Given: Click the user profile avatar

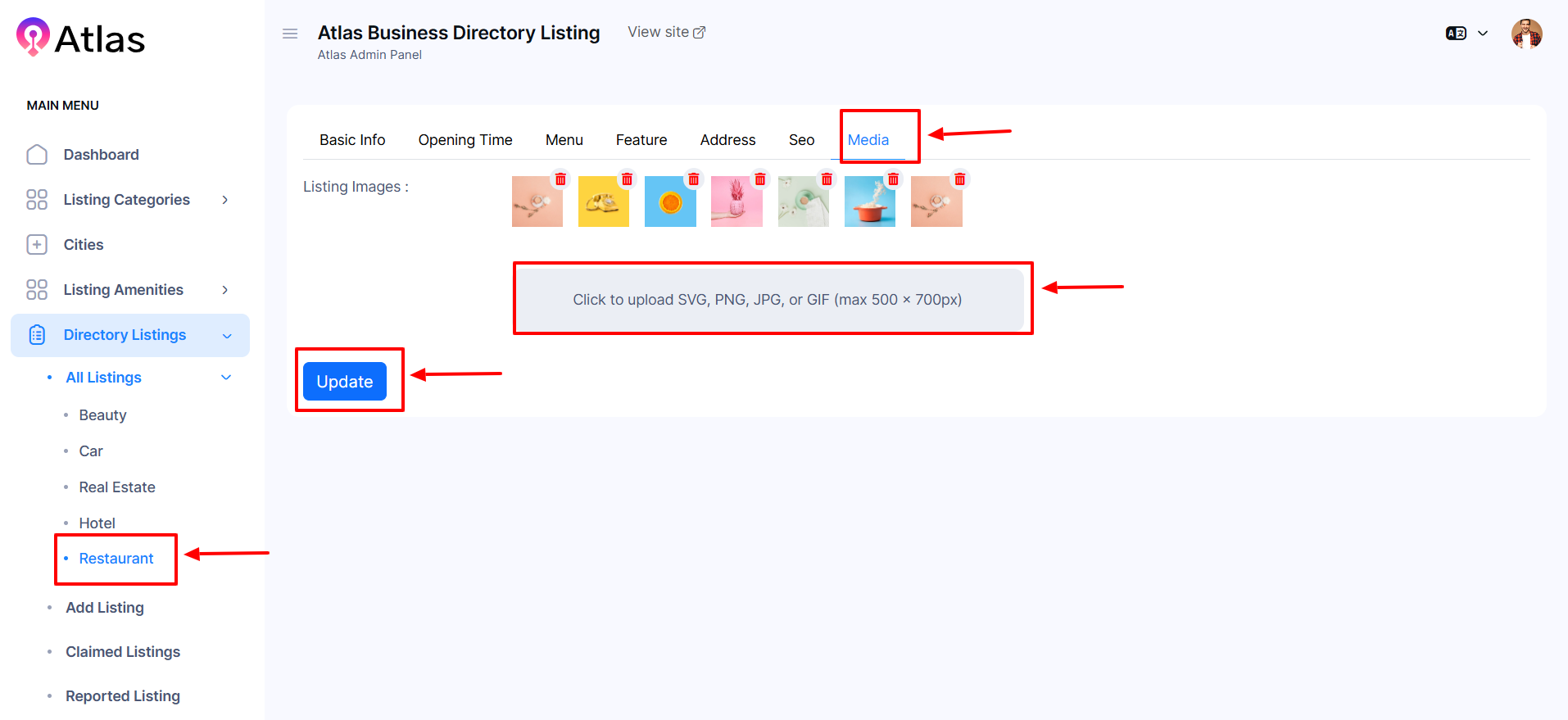Looking at the screenshot, I should click(1526, 34).
